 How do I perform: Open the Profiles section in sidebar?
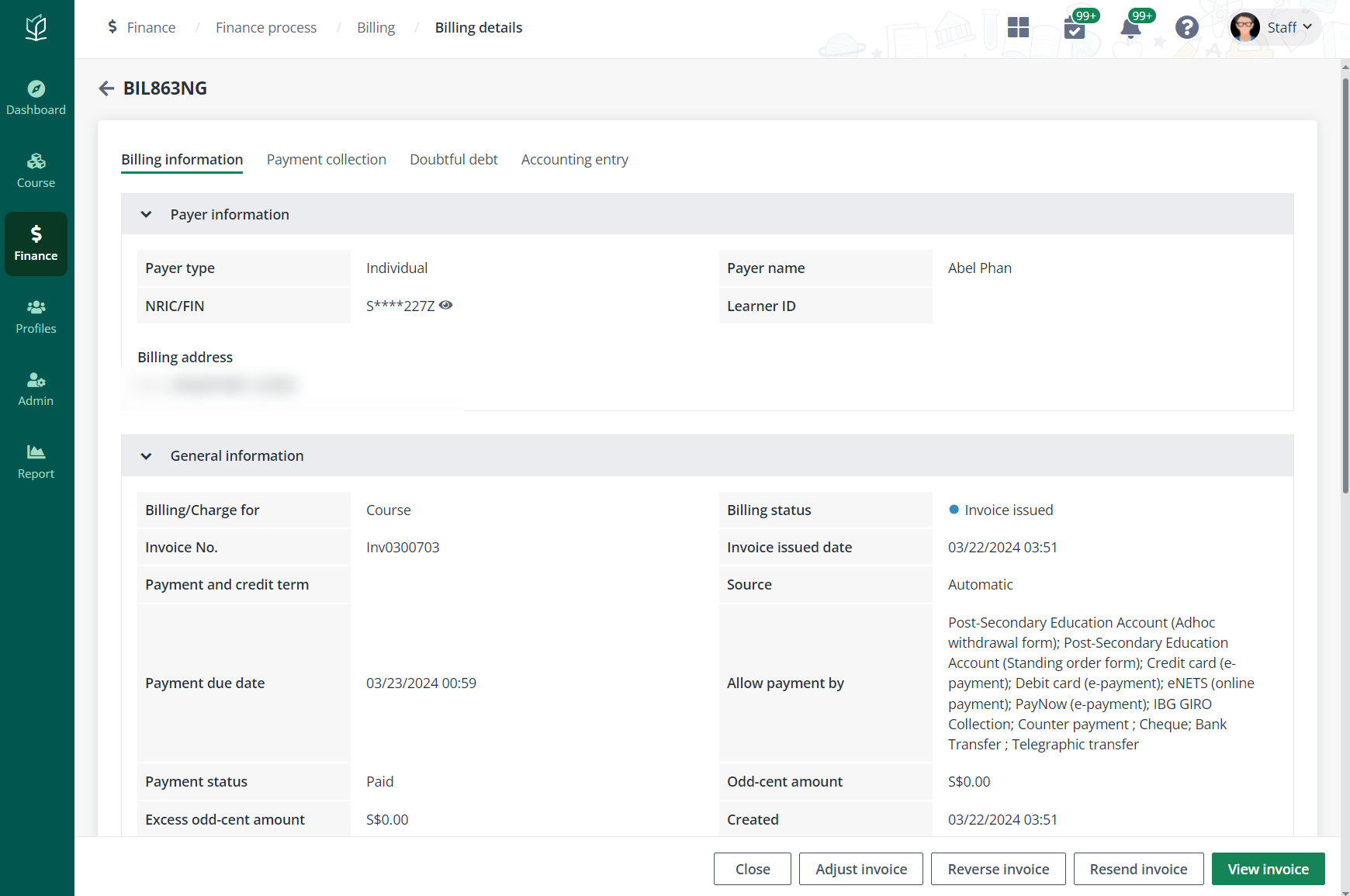point(36,317)
